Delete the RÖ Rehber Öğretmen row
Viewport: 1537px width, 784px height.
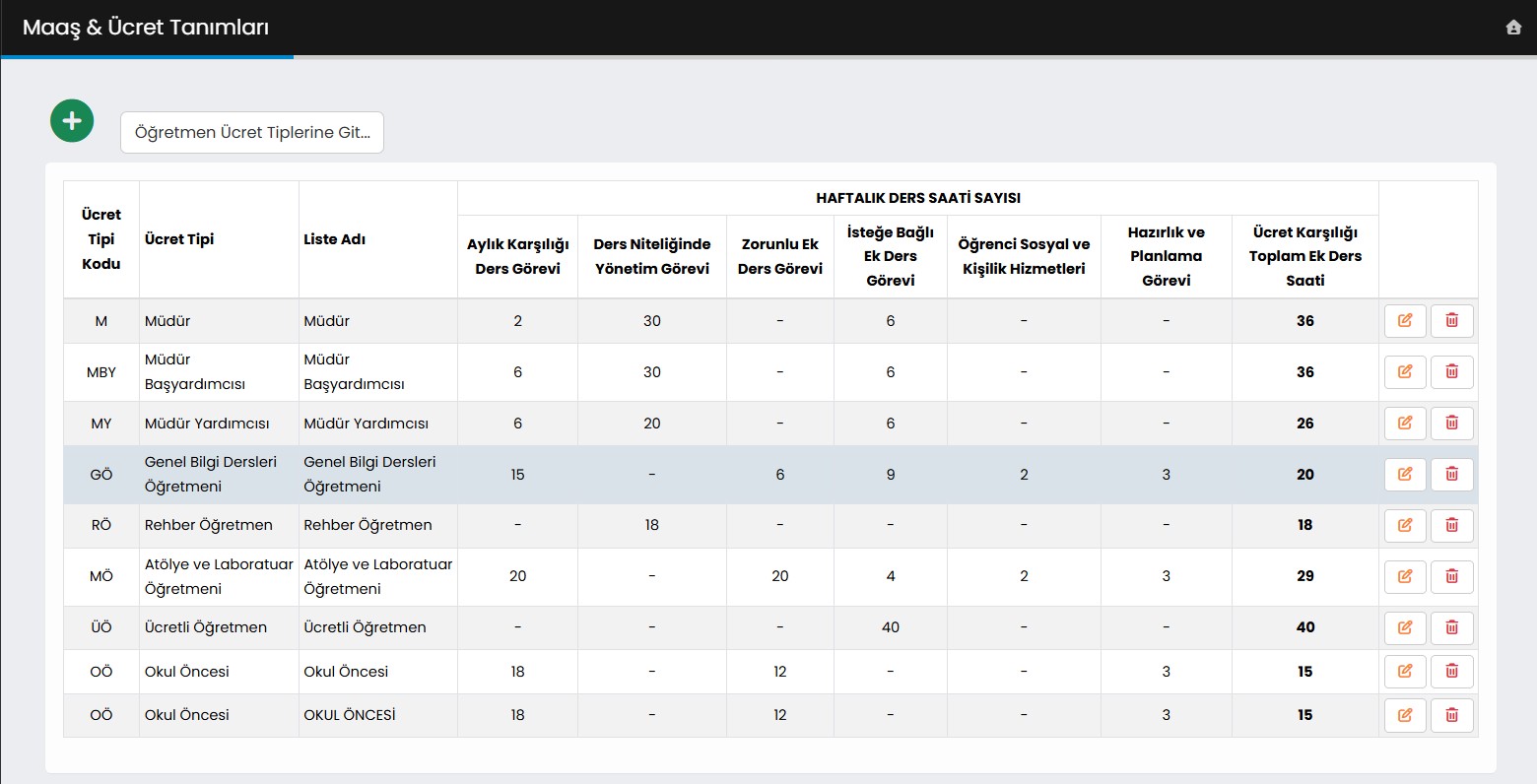click(1452, 526)
